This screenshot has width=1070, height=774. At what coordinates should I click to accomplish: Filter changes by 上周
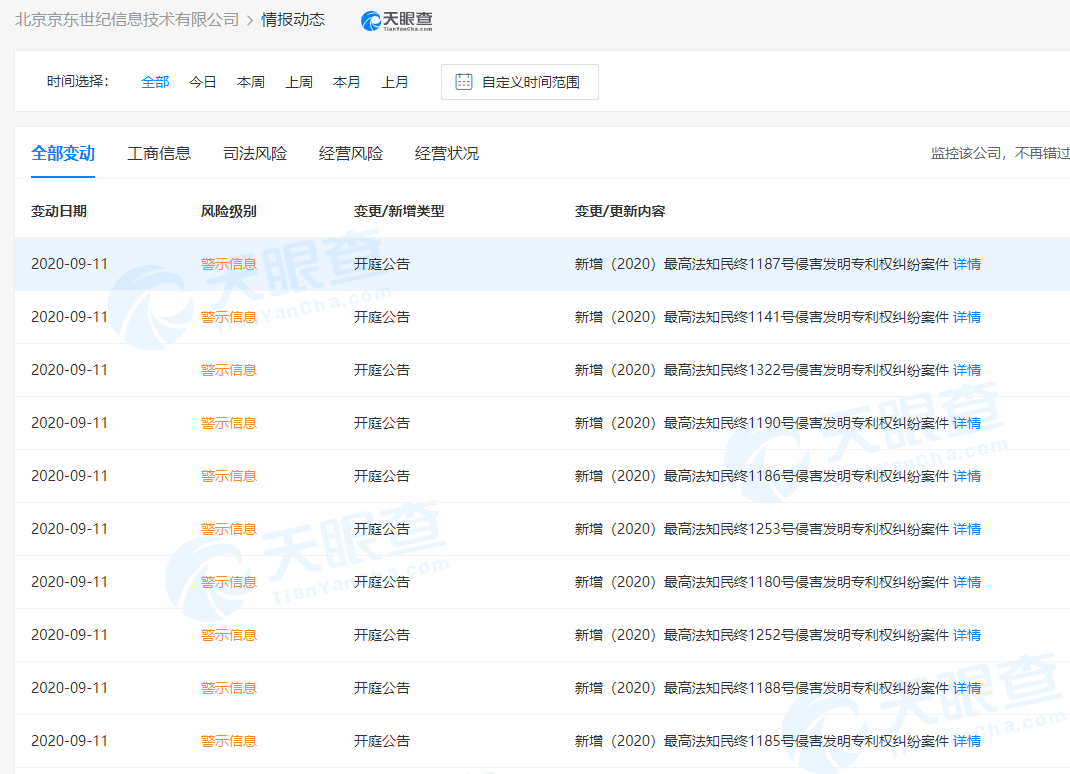299,82
